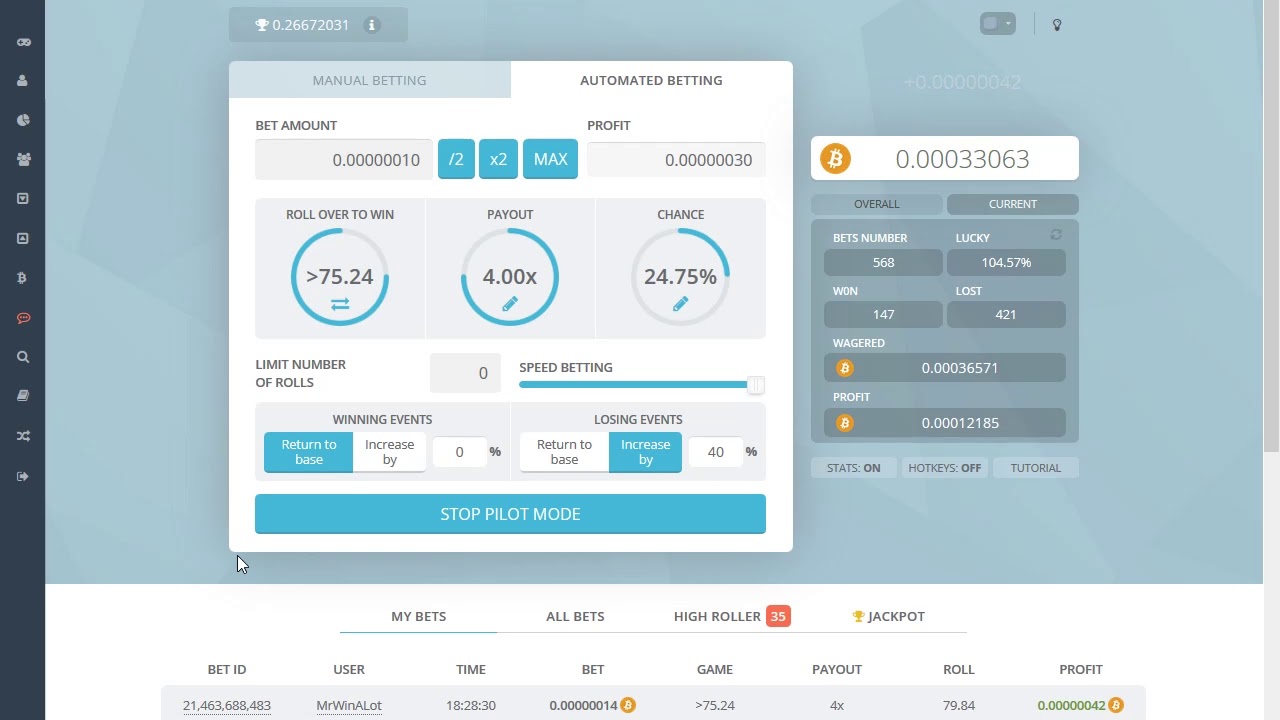The width and height of the screenshot is (1280, 720).
Task: Open the High Roller tab
Action: [732, 616]
